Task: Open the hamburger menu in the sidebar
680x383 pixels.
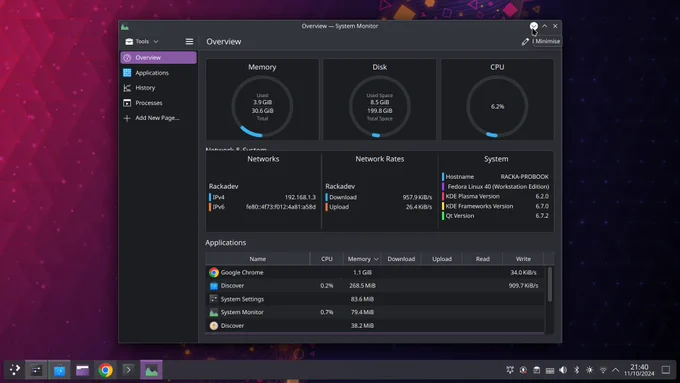Action: click(190, 42)
